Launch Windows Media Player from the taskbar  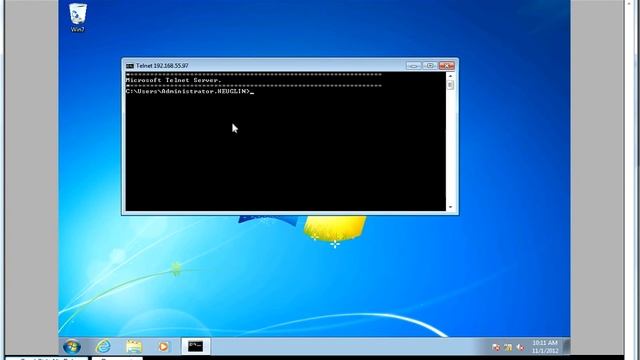(164, 347)
